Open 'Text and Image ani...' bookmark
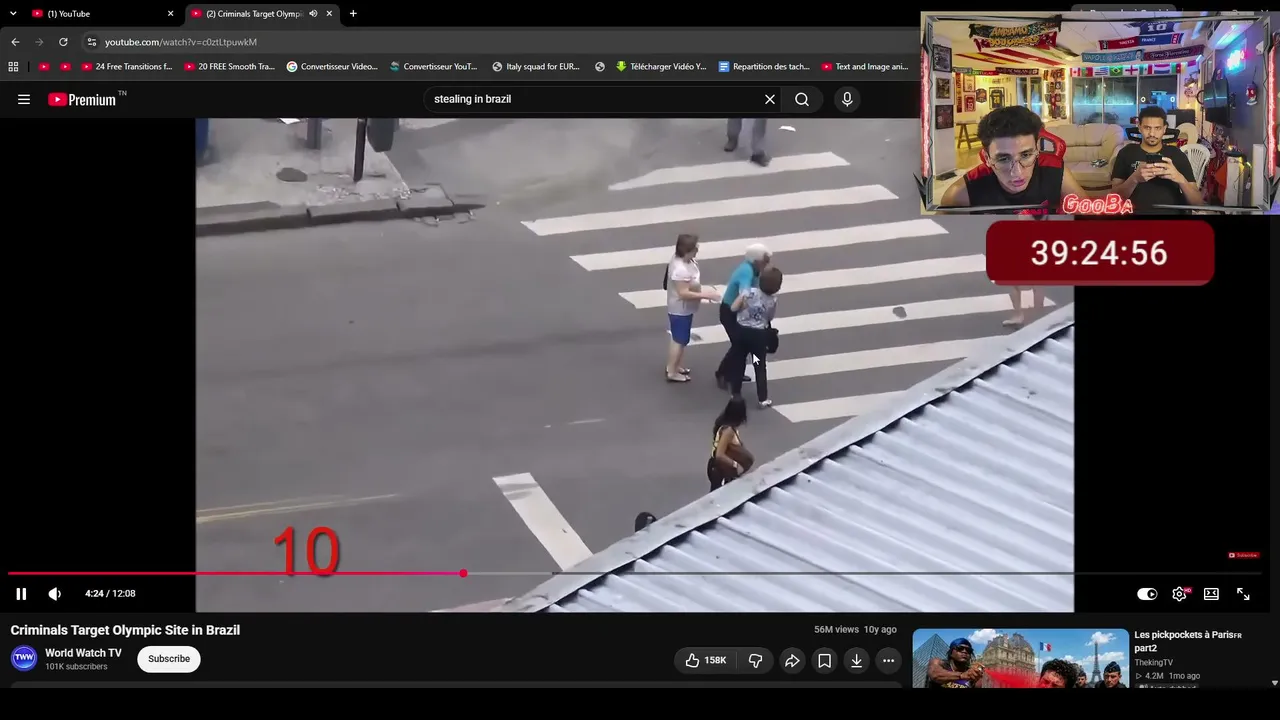This screenshot has height=720, width=1280. 865,67
